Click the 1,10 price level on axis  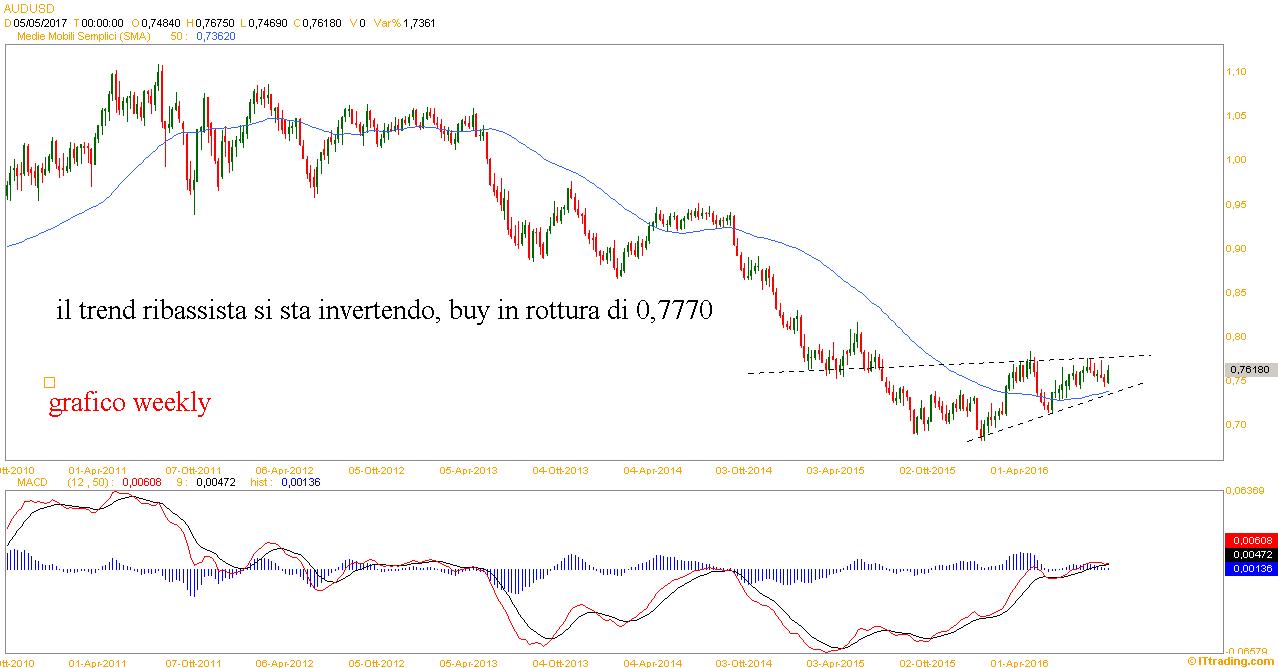[1236, 72]
